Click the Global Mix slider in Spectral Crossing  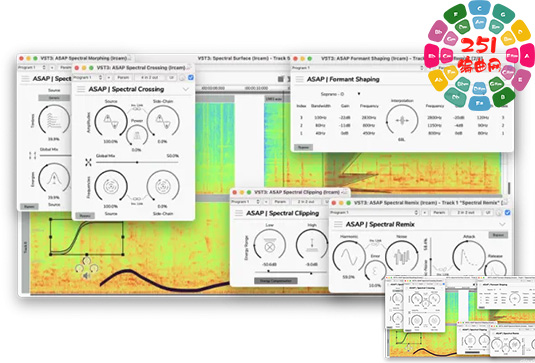pos(137,162)
